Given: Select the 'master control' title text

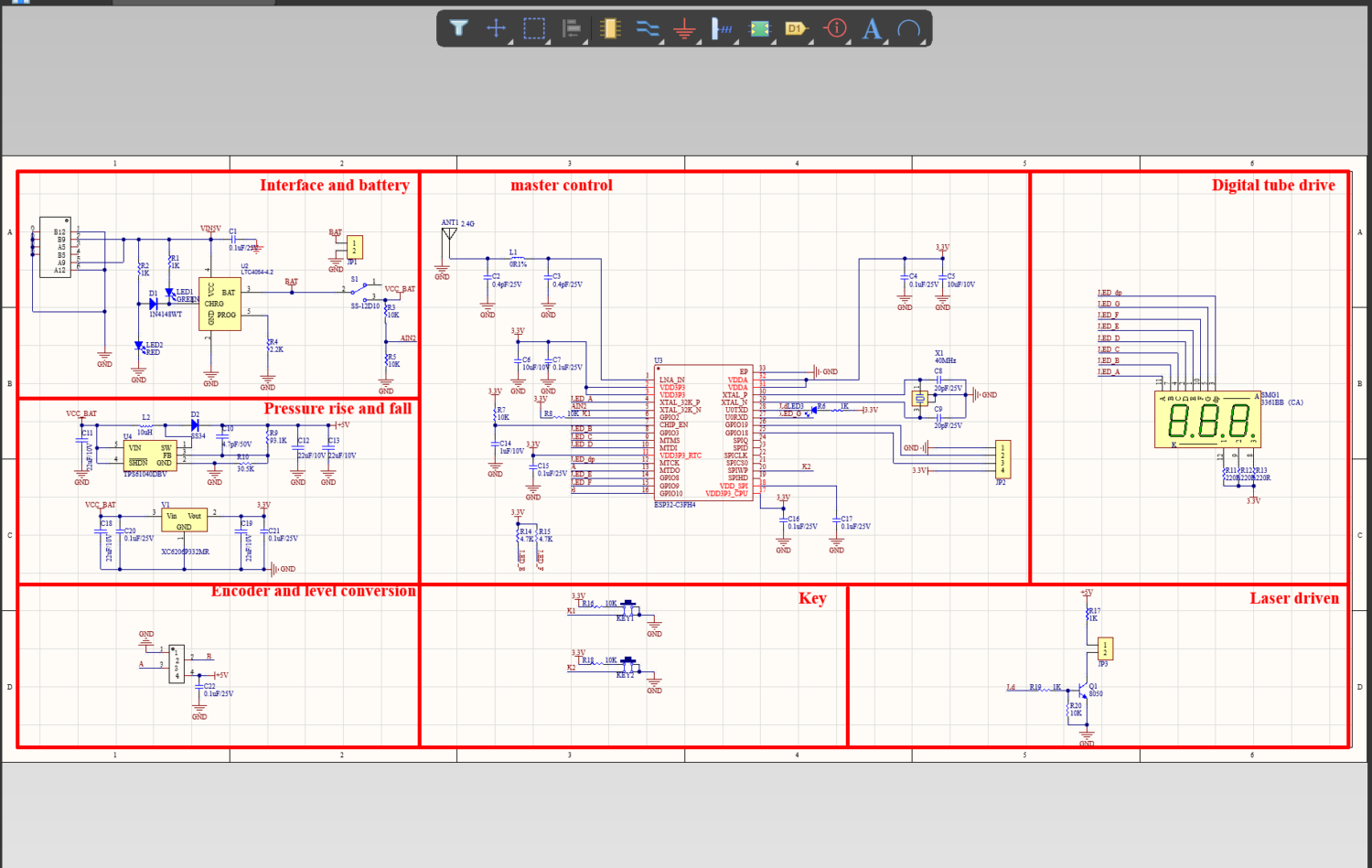Looking at the screenshot, I should coord(561,186).
